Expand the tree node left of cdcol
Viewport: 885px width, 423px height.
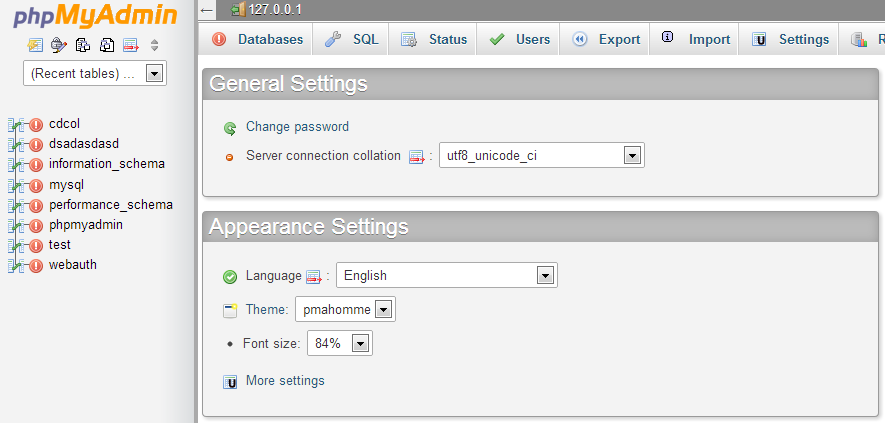[17, 125]
